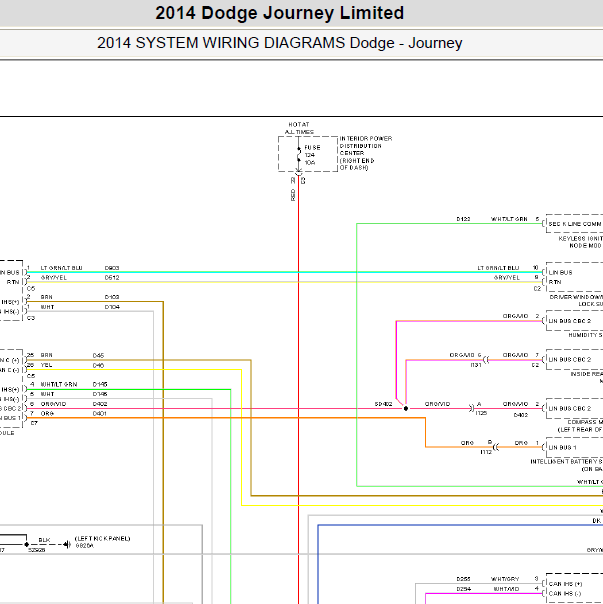Click the 'D46' circuit code
The image size is (603, 604).
[x=98, y=365]
